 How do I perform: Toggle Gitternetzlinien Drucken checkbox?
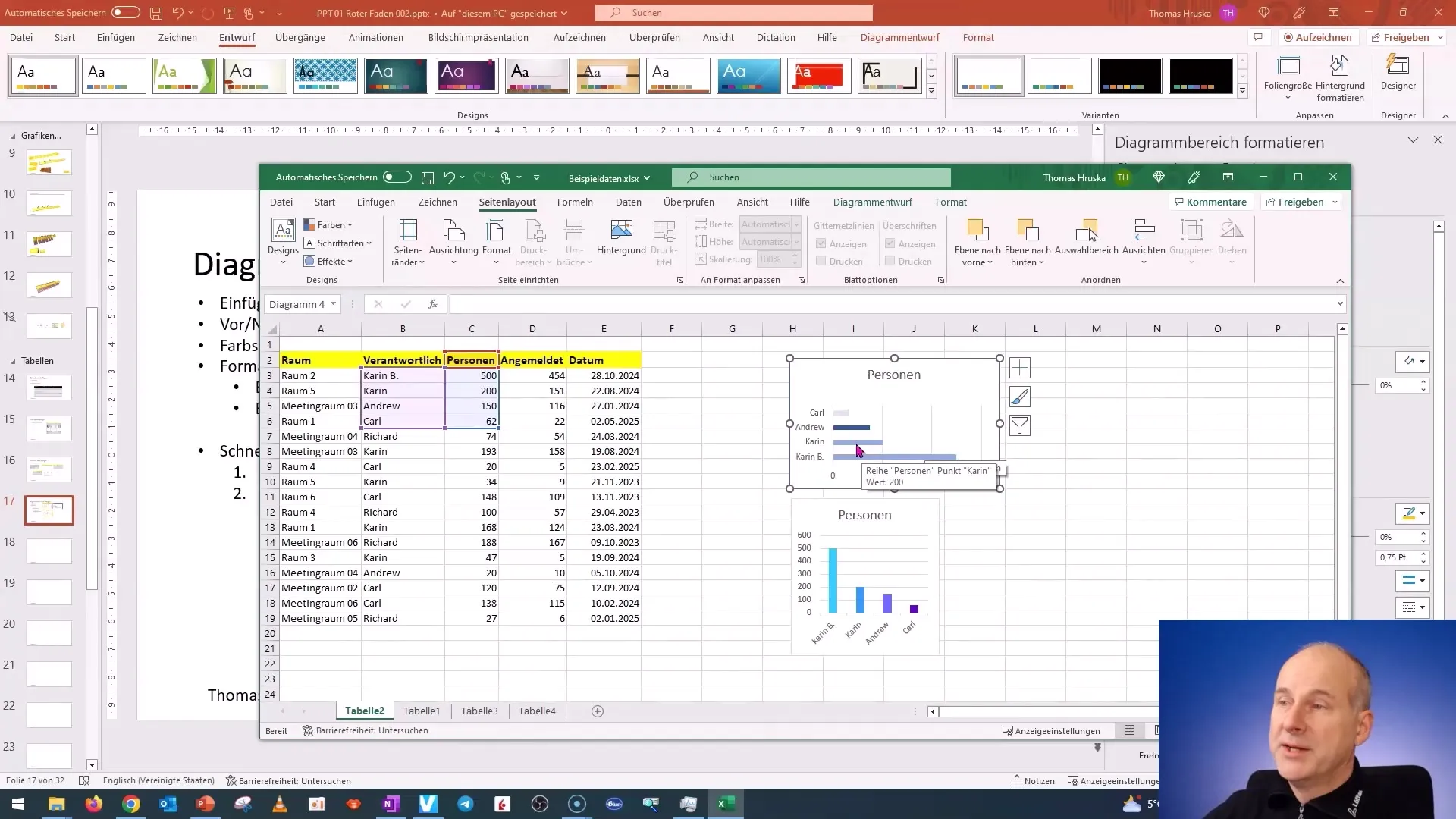821,261
